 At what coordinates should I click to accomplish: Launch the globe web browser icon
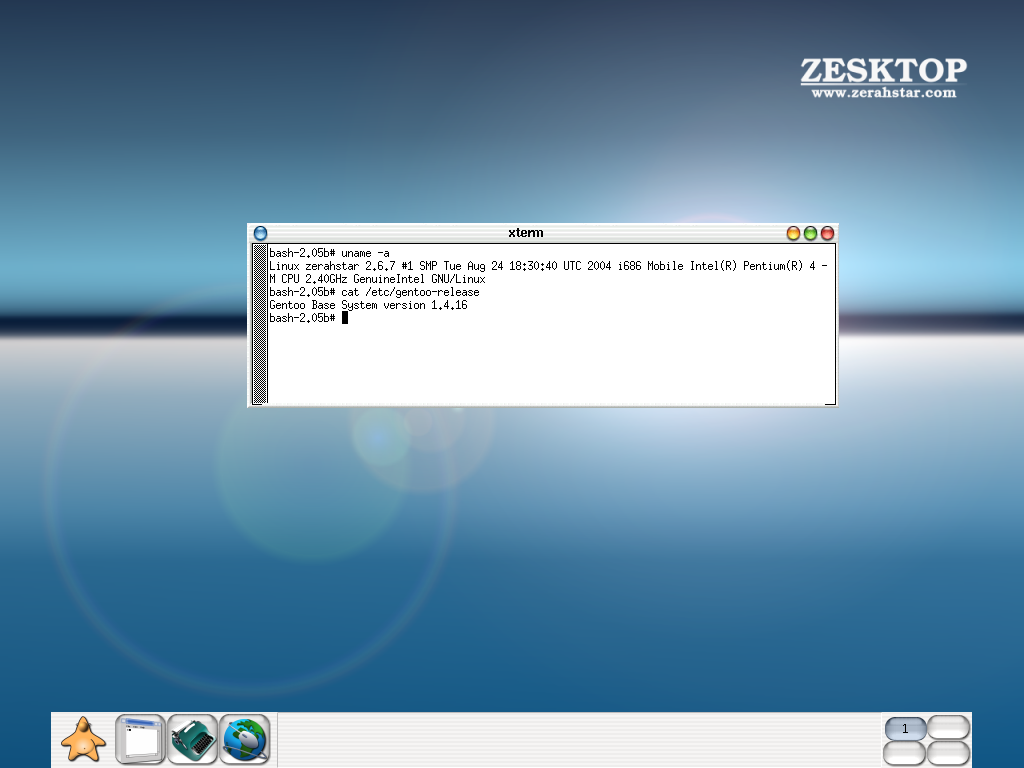(245, 739)
